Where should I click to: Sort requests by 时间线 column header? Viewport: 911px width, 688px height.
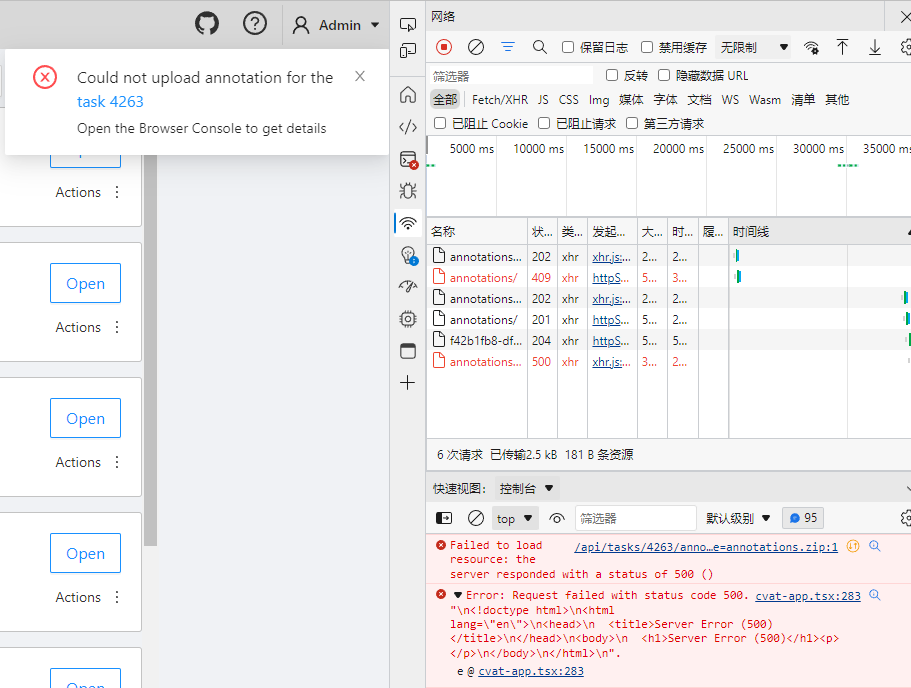[820, 232]
